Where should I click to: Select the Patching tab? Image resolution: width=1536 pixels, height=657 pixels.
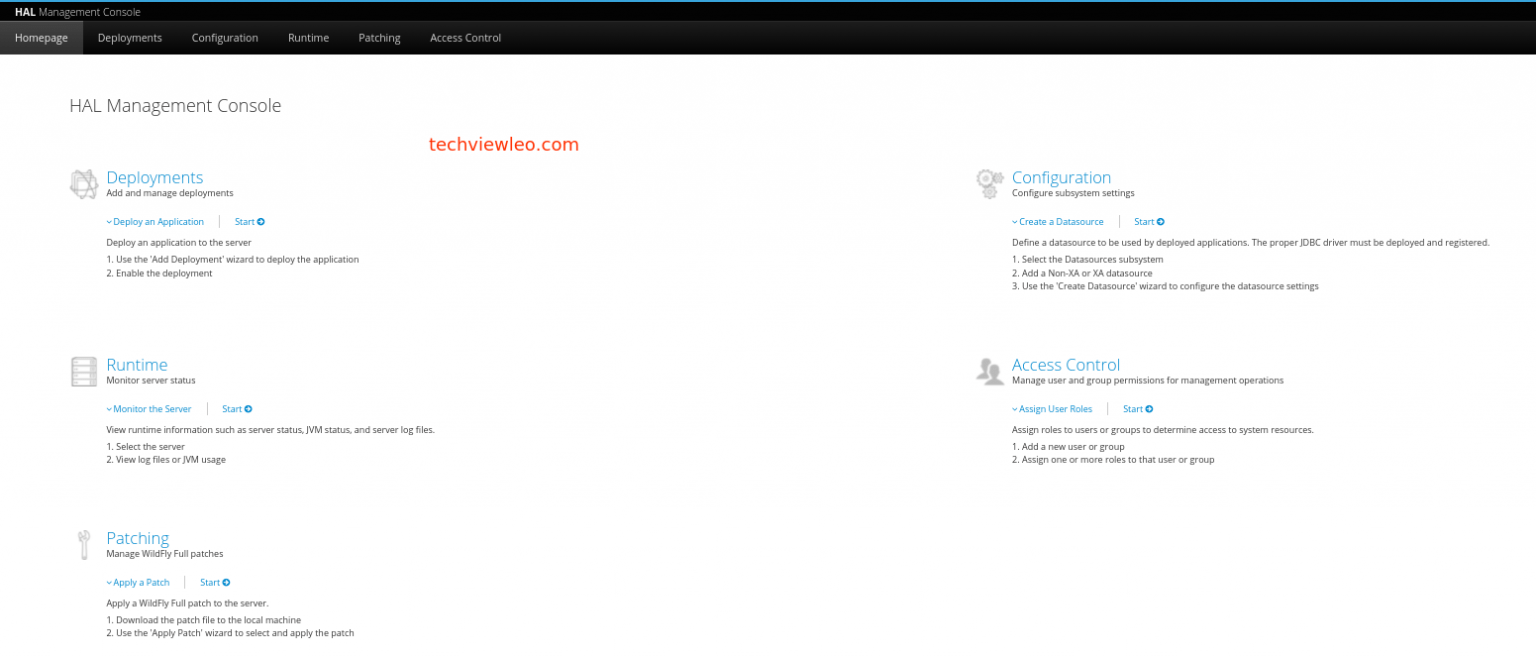379,37
